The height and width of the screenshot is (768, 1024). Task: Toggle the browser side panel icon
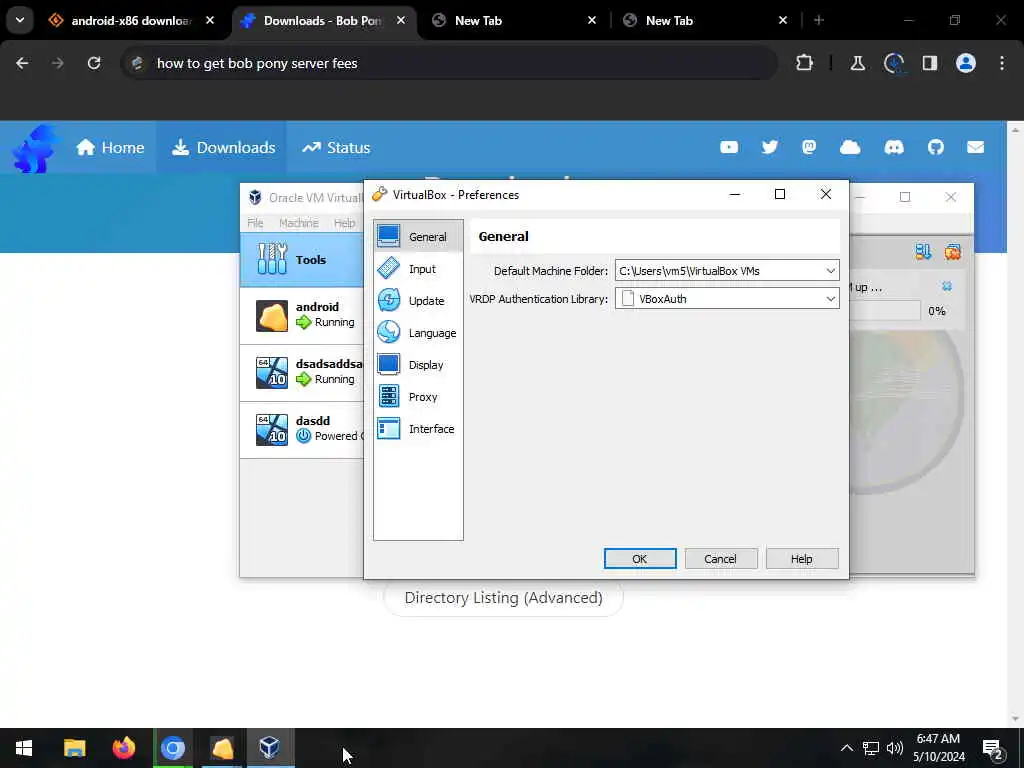point(930,63)
